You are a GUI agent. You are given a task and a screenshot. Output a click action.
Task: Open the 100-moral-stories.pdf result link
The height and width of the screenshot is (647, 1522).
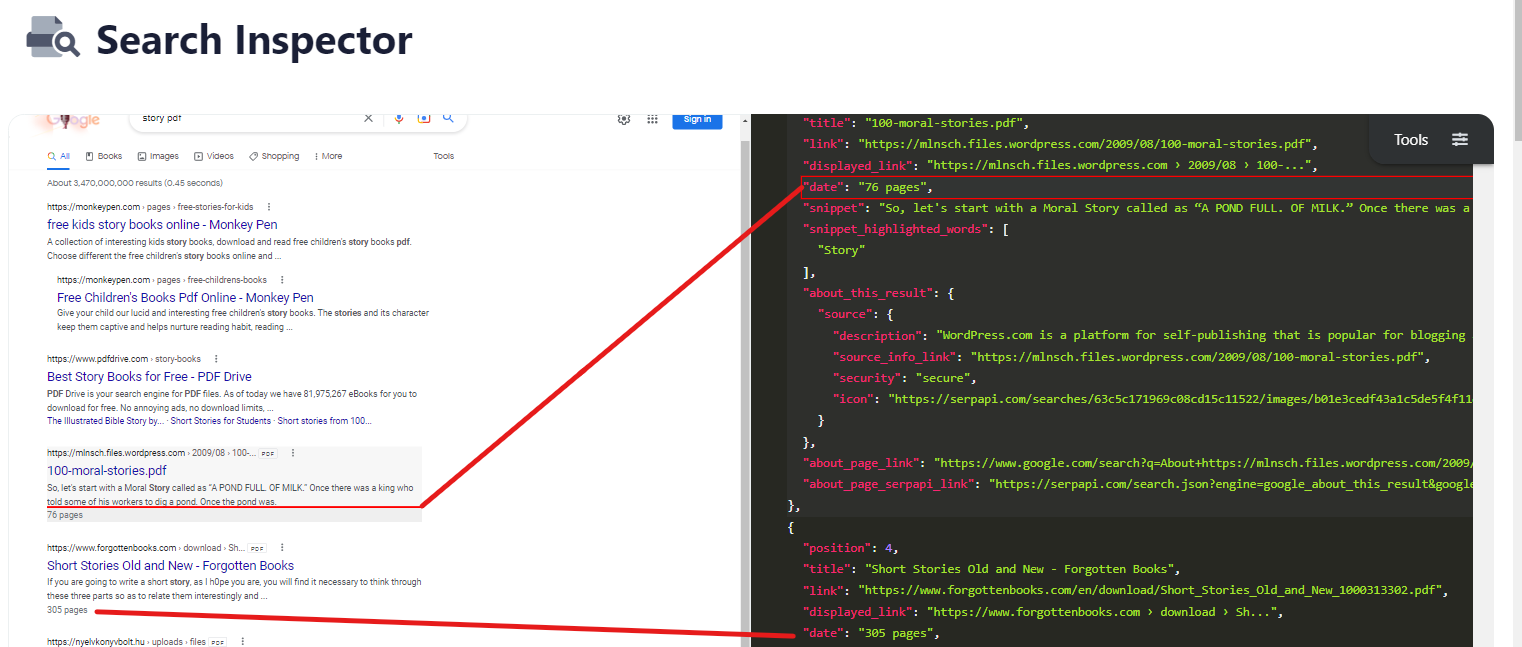coord(106,470)
